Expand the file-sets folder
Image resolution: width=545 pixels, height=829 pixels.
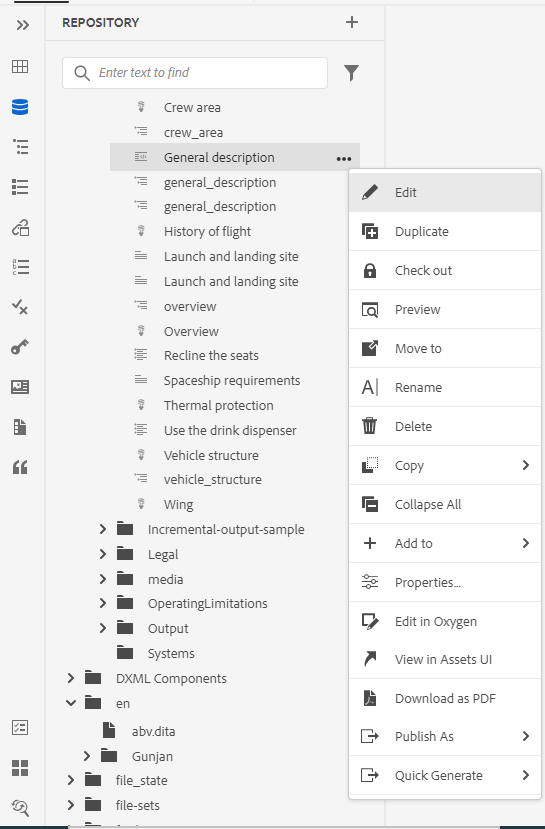click(71, 805)
